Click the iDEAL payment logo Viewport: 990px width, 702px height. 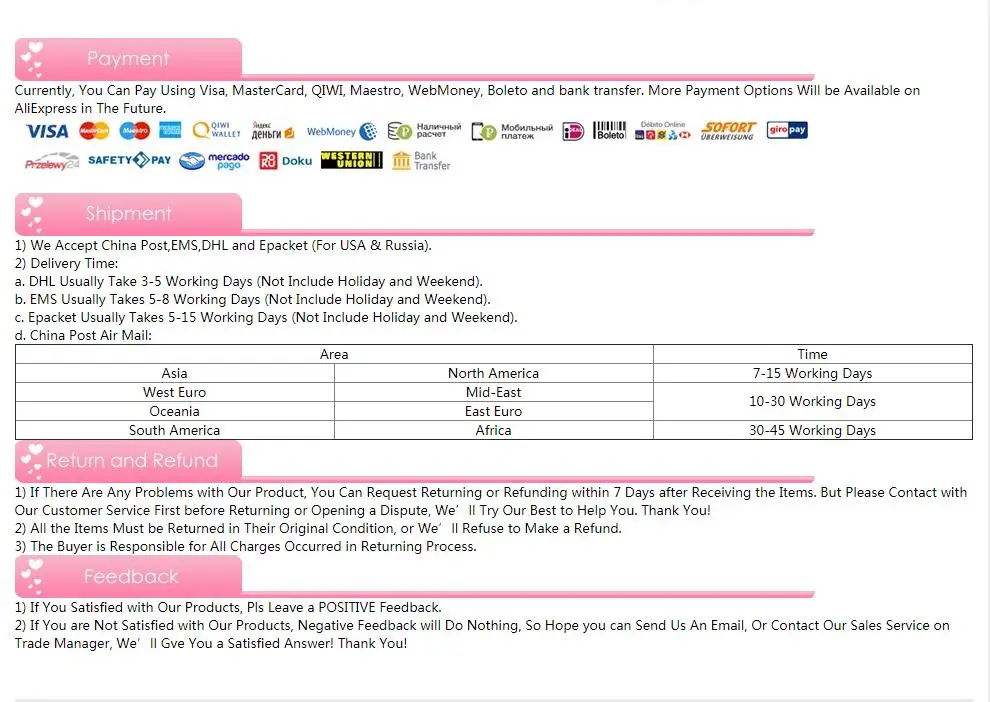point(573,131)
